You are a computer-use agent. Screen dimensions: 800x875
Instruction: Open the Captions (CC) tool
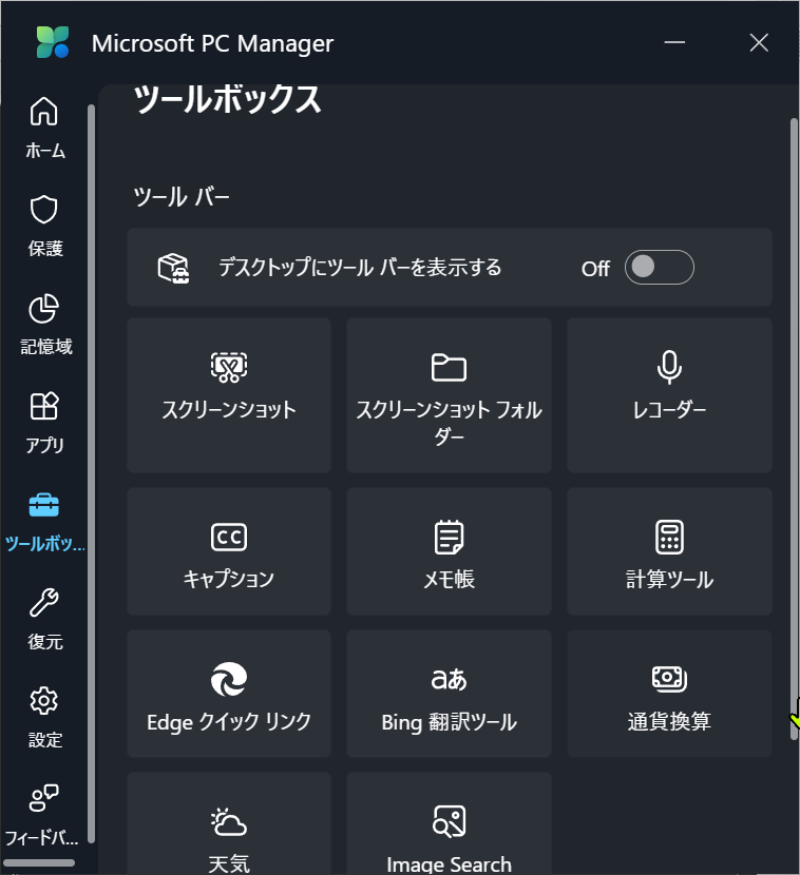tap(229, 552)
